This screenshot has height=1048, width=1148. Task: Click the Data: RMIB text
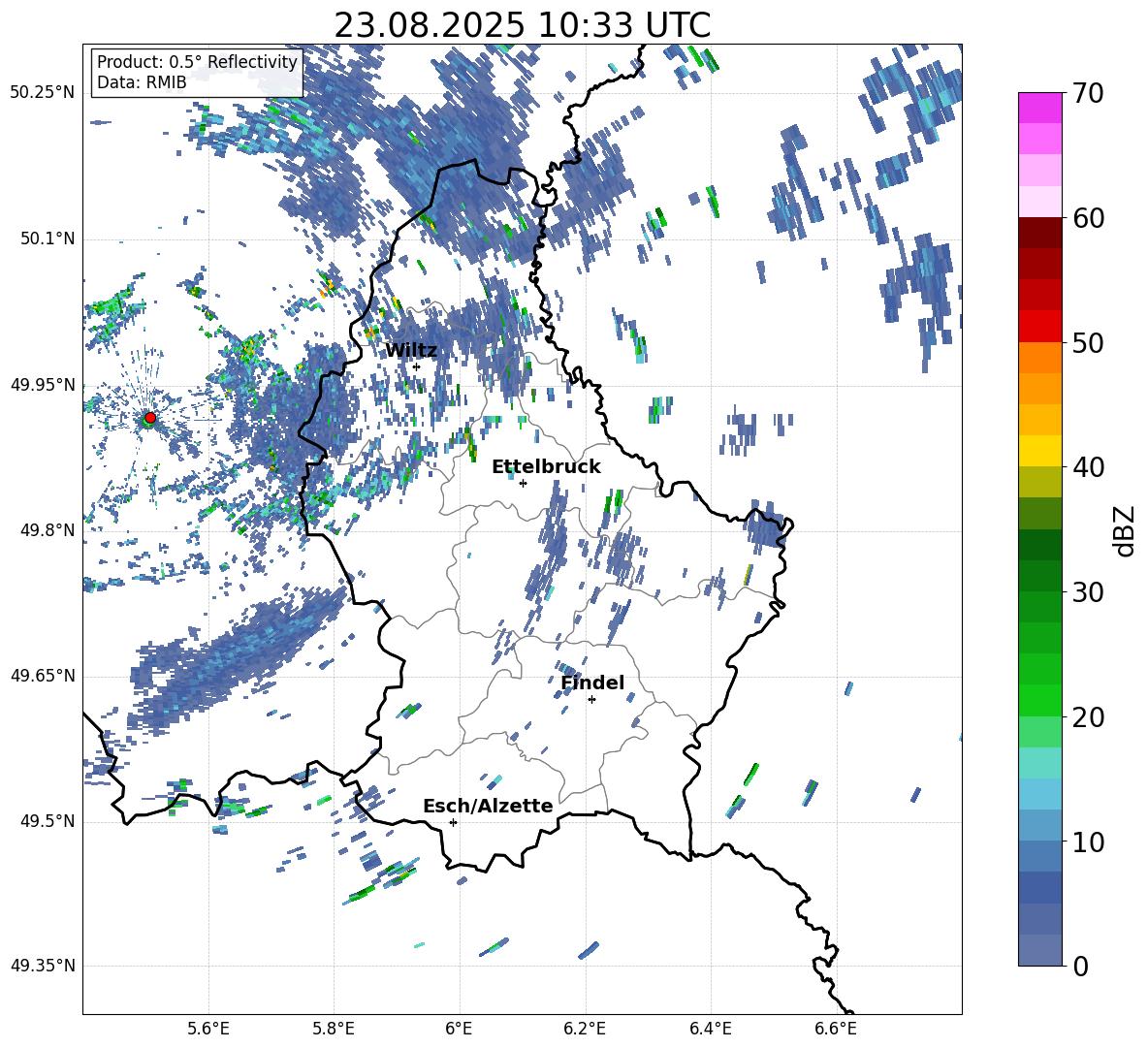click(x=142, y=82)
